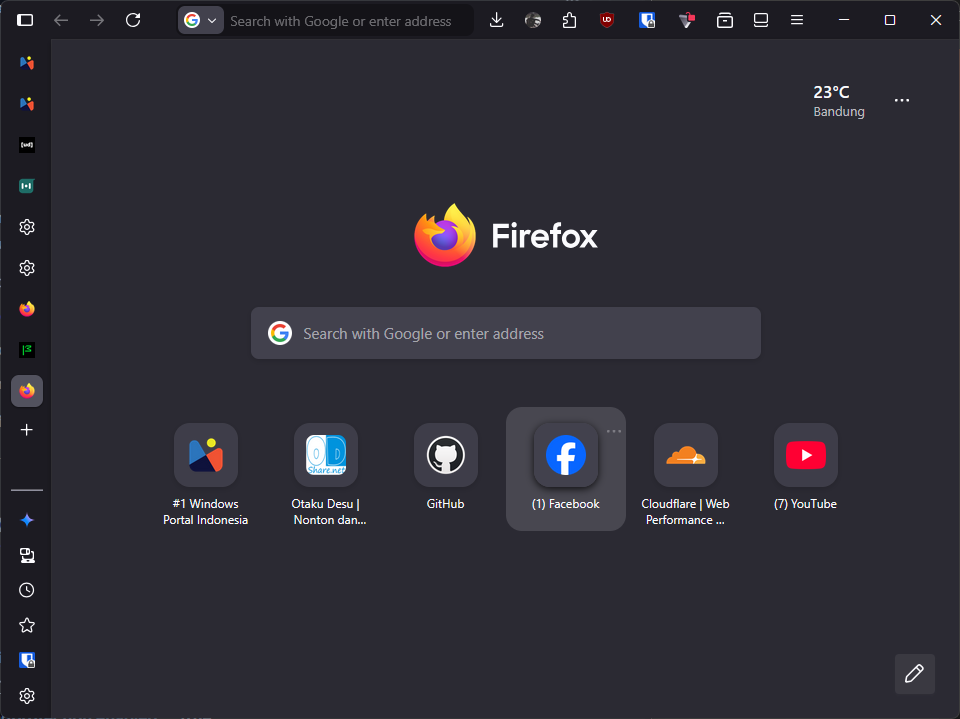Click the pencil customize new tab button
The width and height of the screenshot is (960, 719).
point(914,674)
